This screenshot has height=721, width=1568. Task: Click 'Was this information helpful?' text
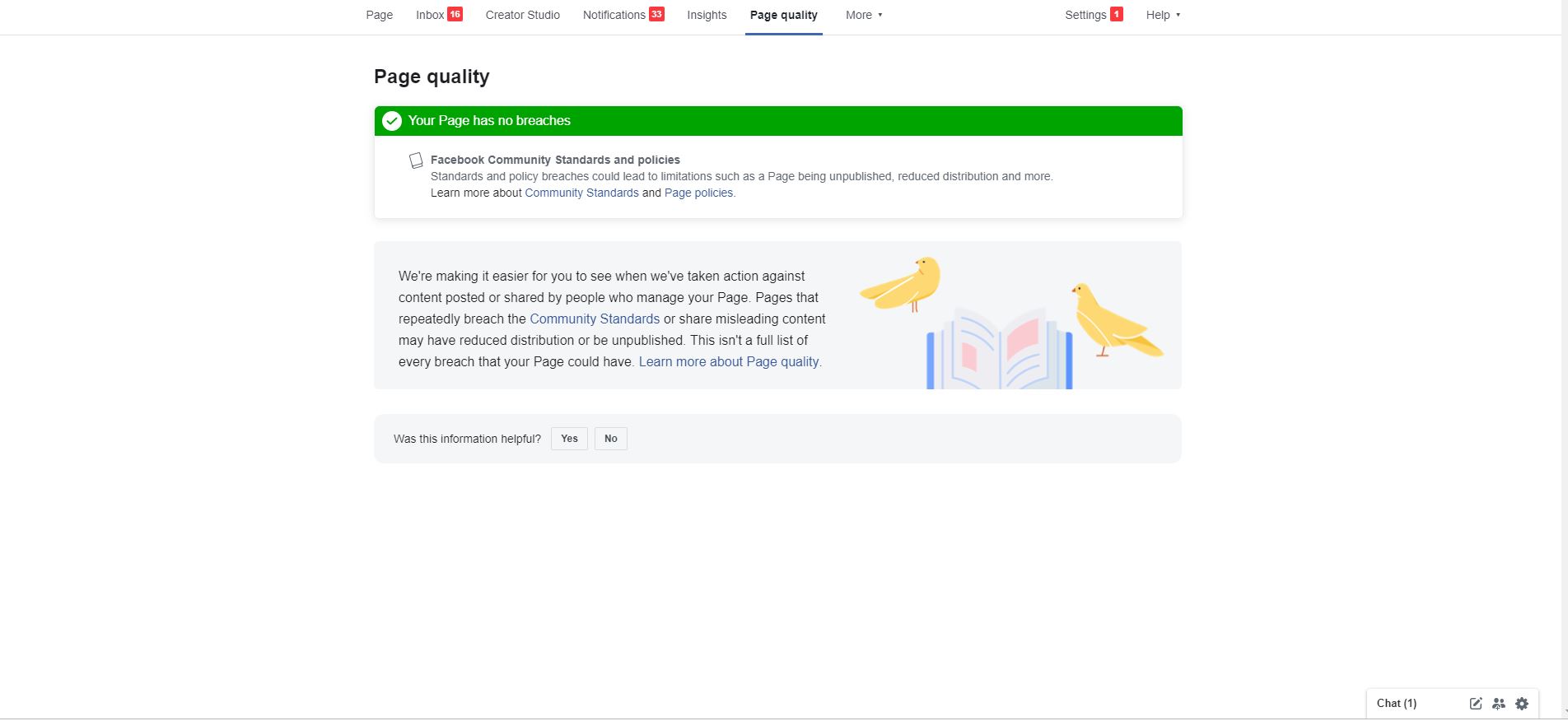[x=467, y=439]
